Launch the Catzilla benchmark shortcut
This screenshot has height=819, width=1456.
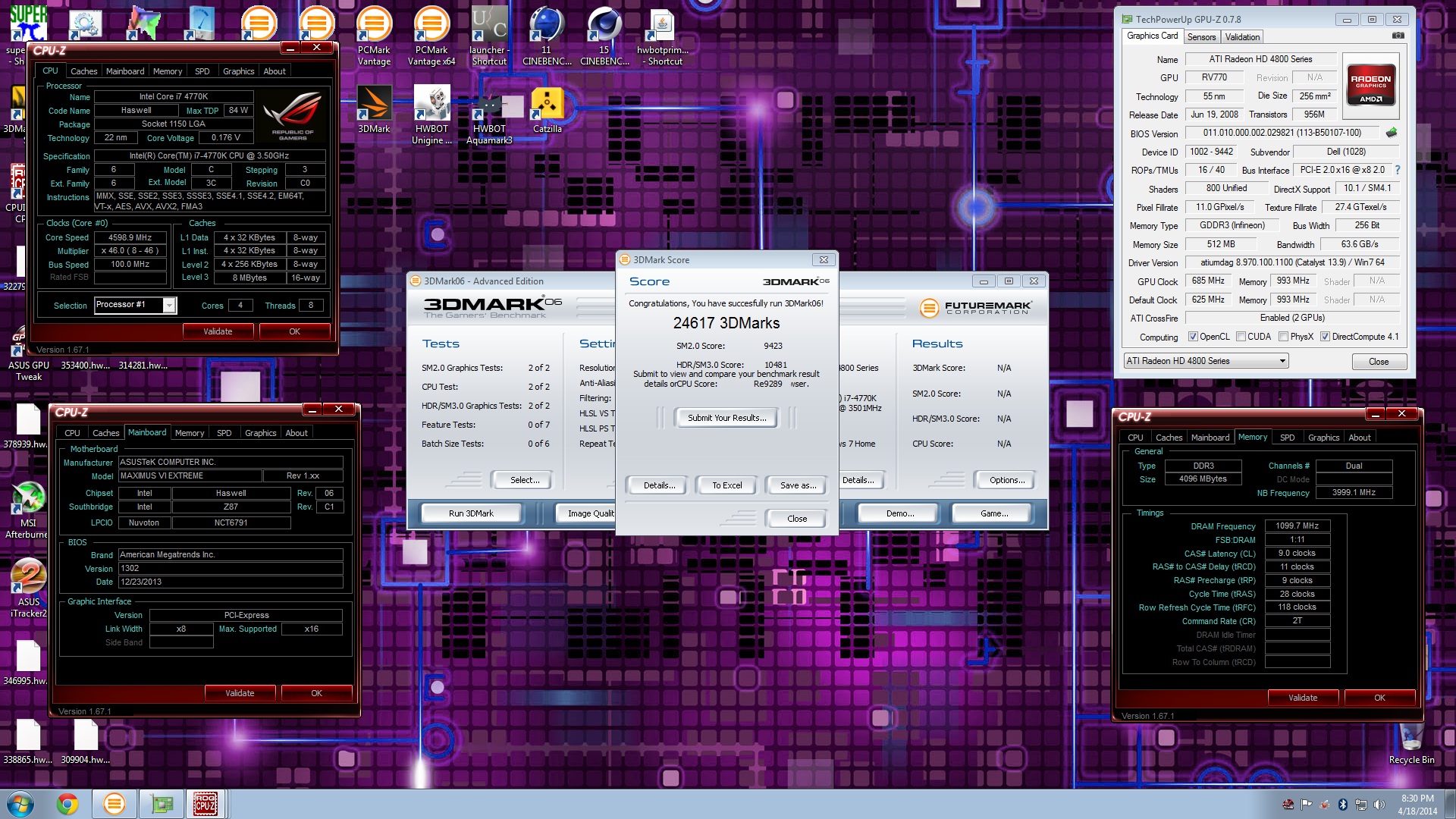tap(547, 110)
